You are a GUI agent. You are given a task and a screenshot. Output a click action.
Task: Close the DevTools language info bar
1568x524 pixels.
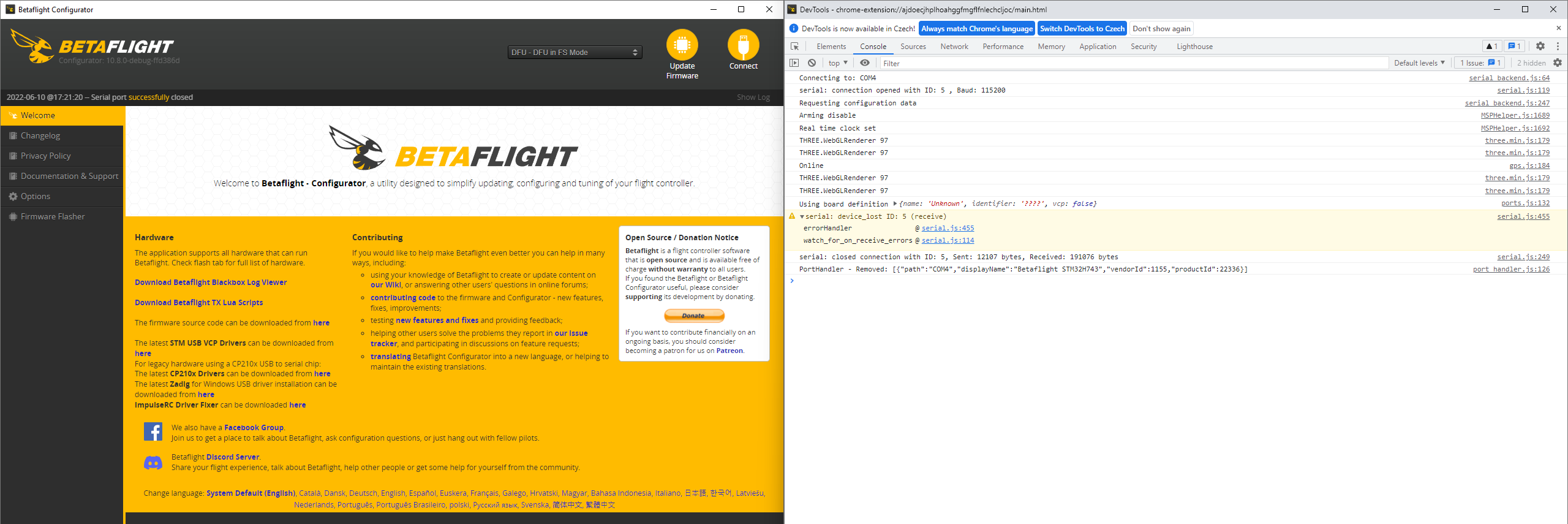[x=1559, y=28]
